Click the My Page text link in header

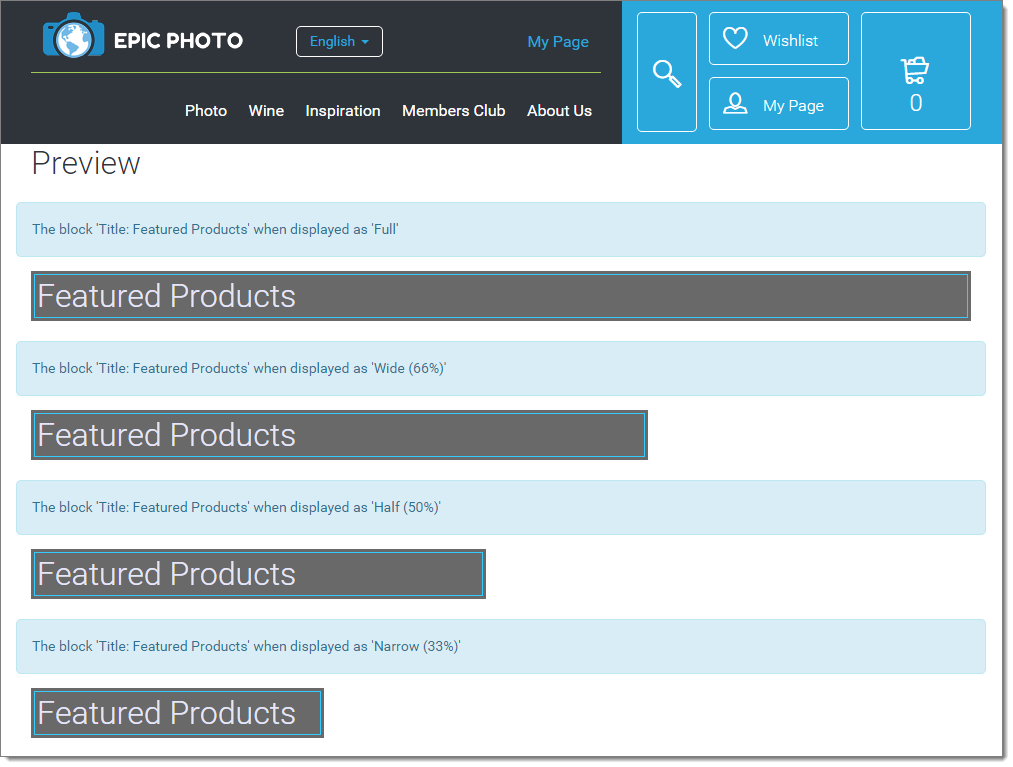tap(558, 42)
